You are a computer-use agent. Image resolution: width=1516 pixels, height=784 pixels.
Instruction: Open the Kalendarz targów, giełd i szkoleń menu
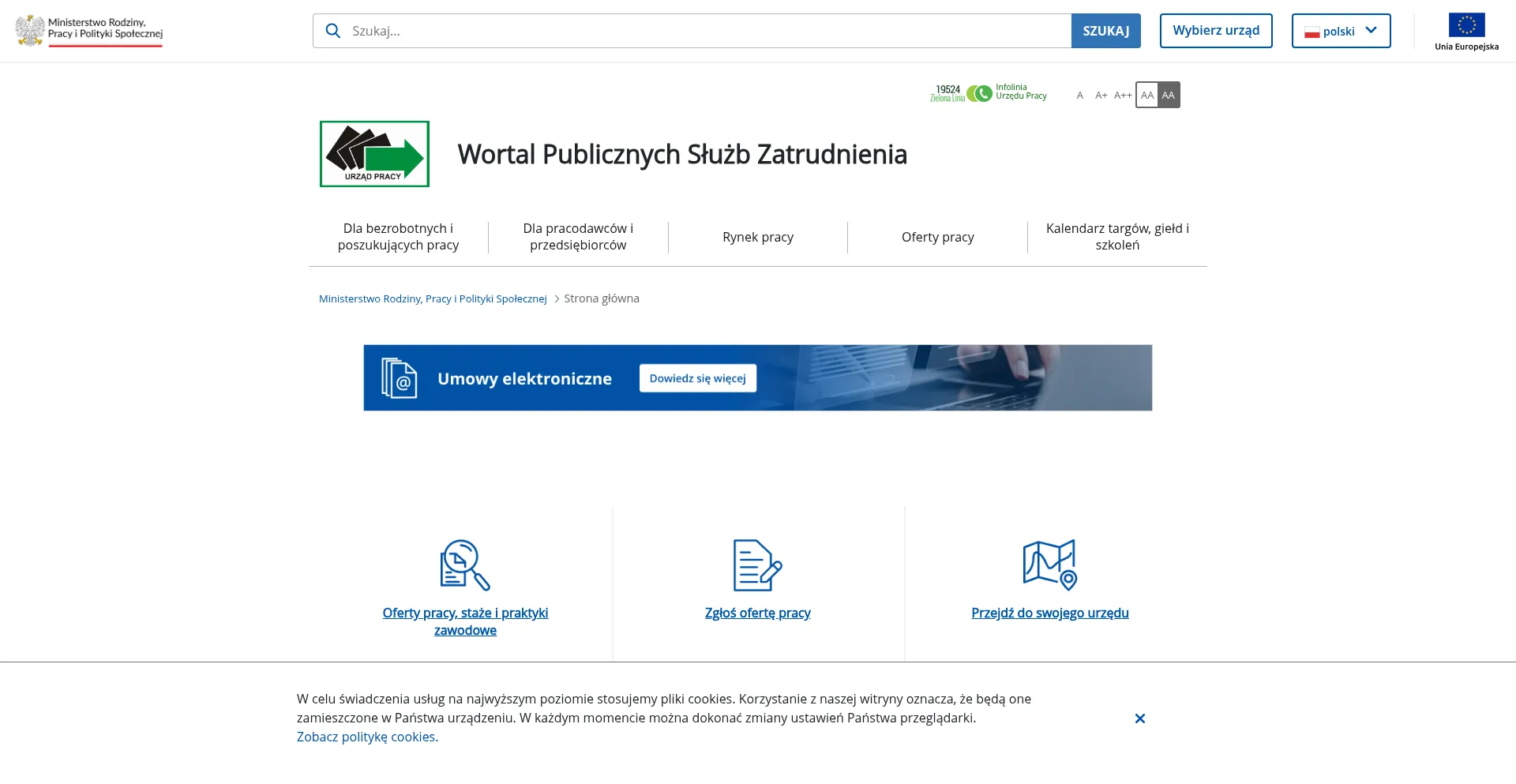click(1117, 237)
